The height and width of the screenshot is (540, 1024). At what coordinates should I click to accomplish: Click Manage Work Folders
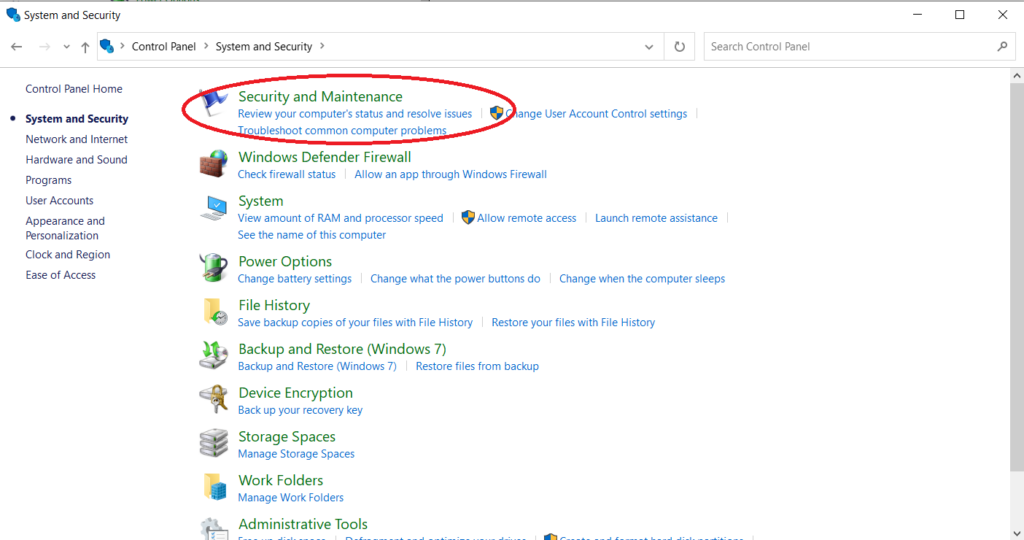[x=291, y=498]
